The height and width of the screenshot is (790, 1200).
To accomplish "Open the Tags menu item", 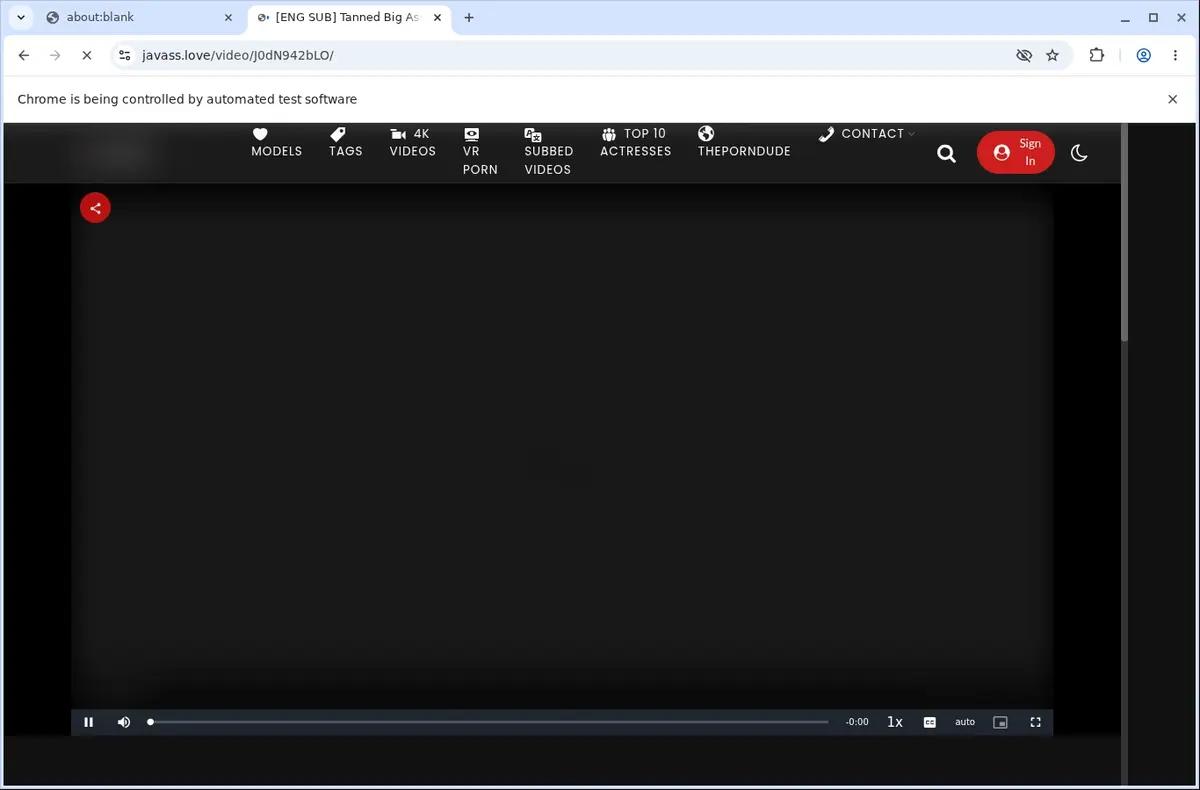I will click(346, 142).
